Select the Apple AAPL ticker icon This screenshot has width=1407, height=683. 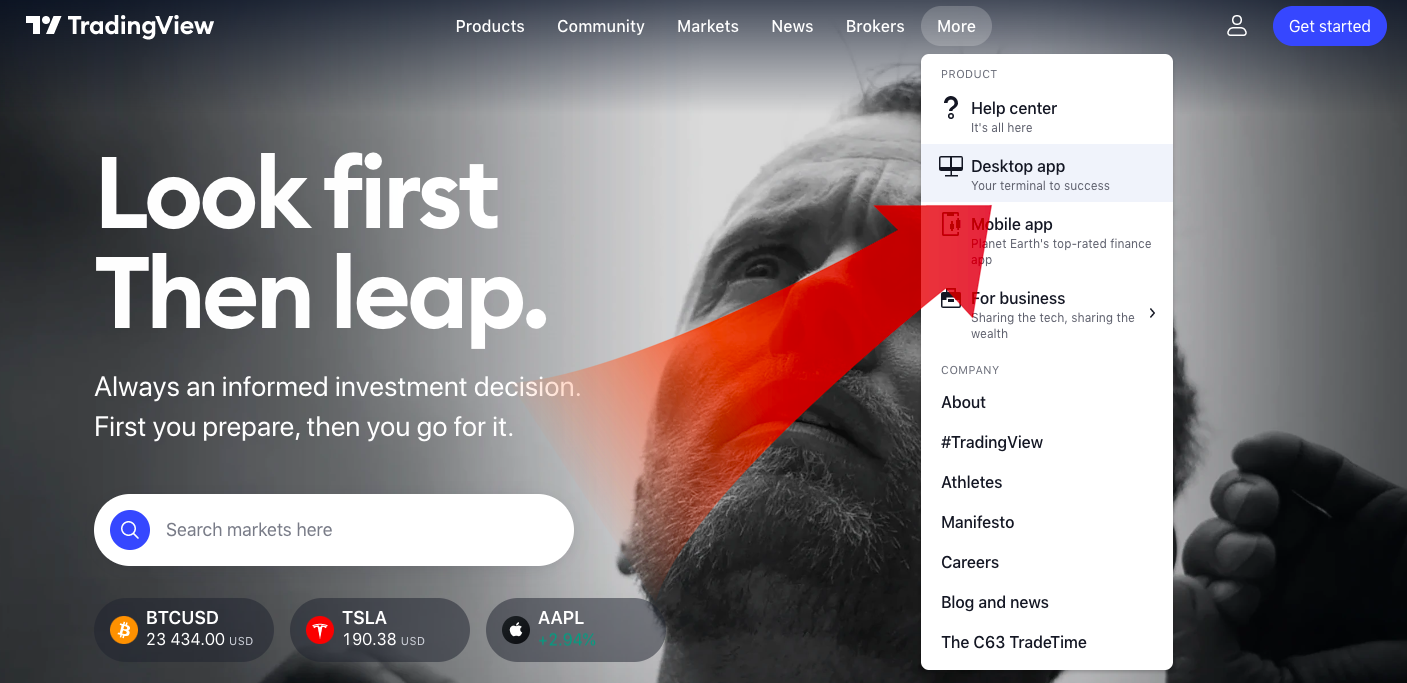point(516,630)
